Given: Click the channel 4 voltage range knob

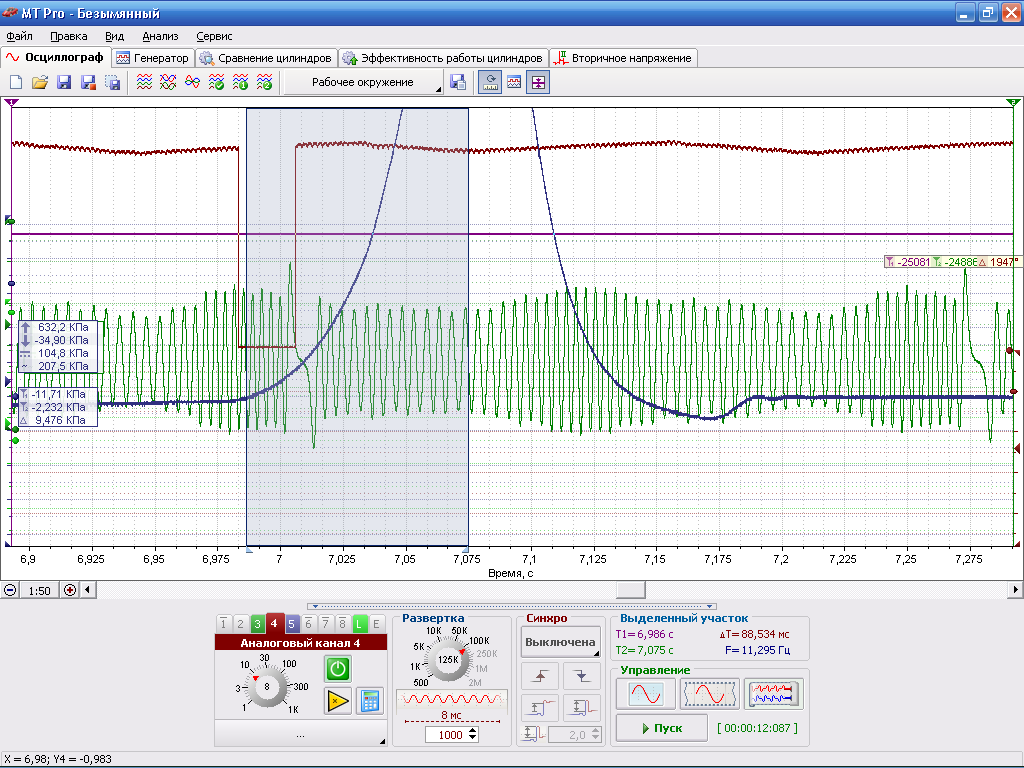Looking at the screenshot, I should [267, 686].
